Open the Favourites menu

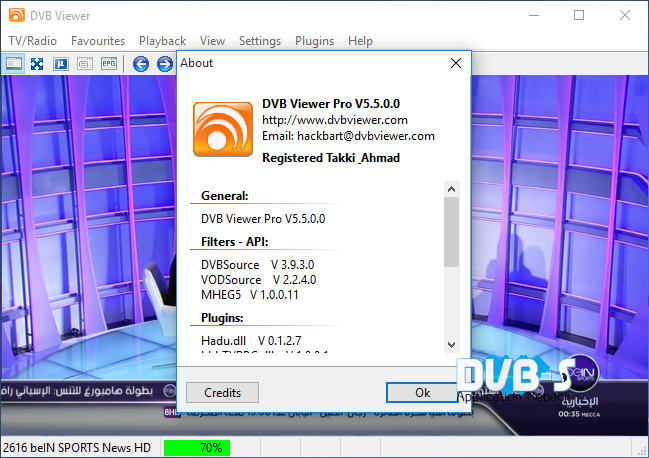(x=98, y=41)
